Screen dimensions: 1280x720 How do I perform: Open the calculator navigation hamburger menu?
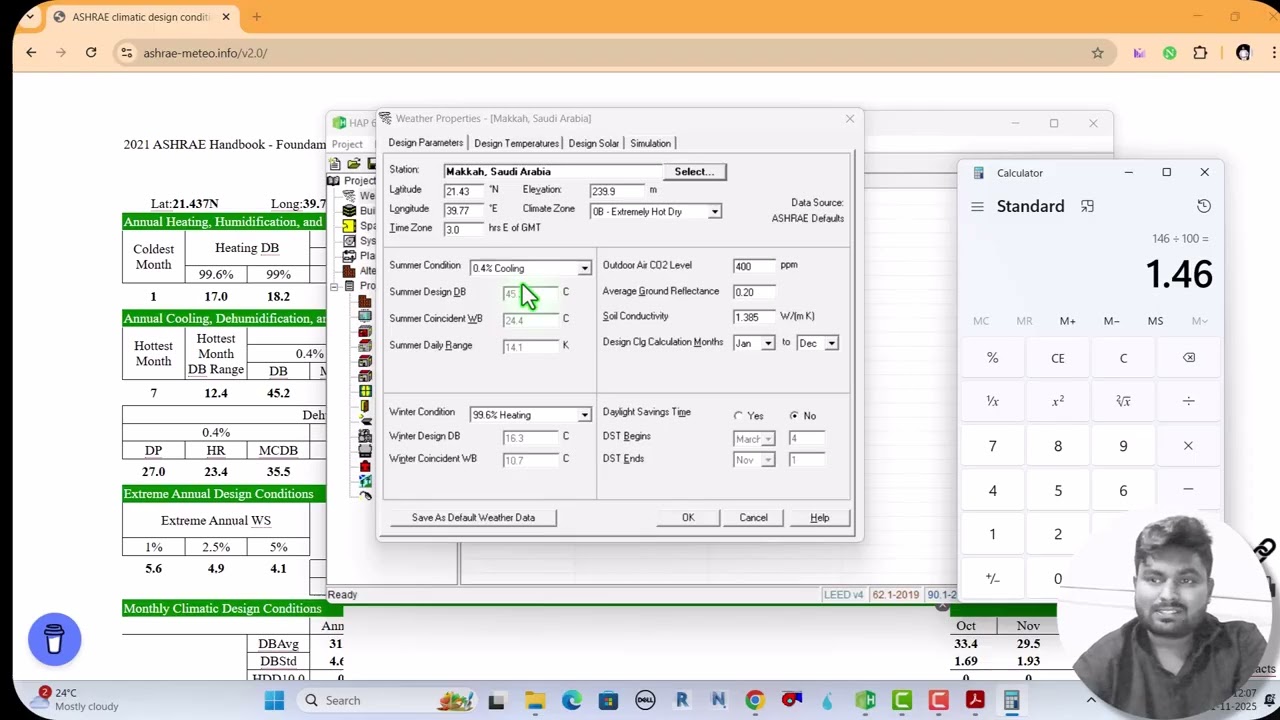(977, 206)
